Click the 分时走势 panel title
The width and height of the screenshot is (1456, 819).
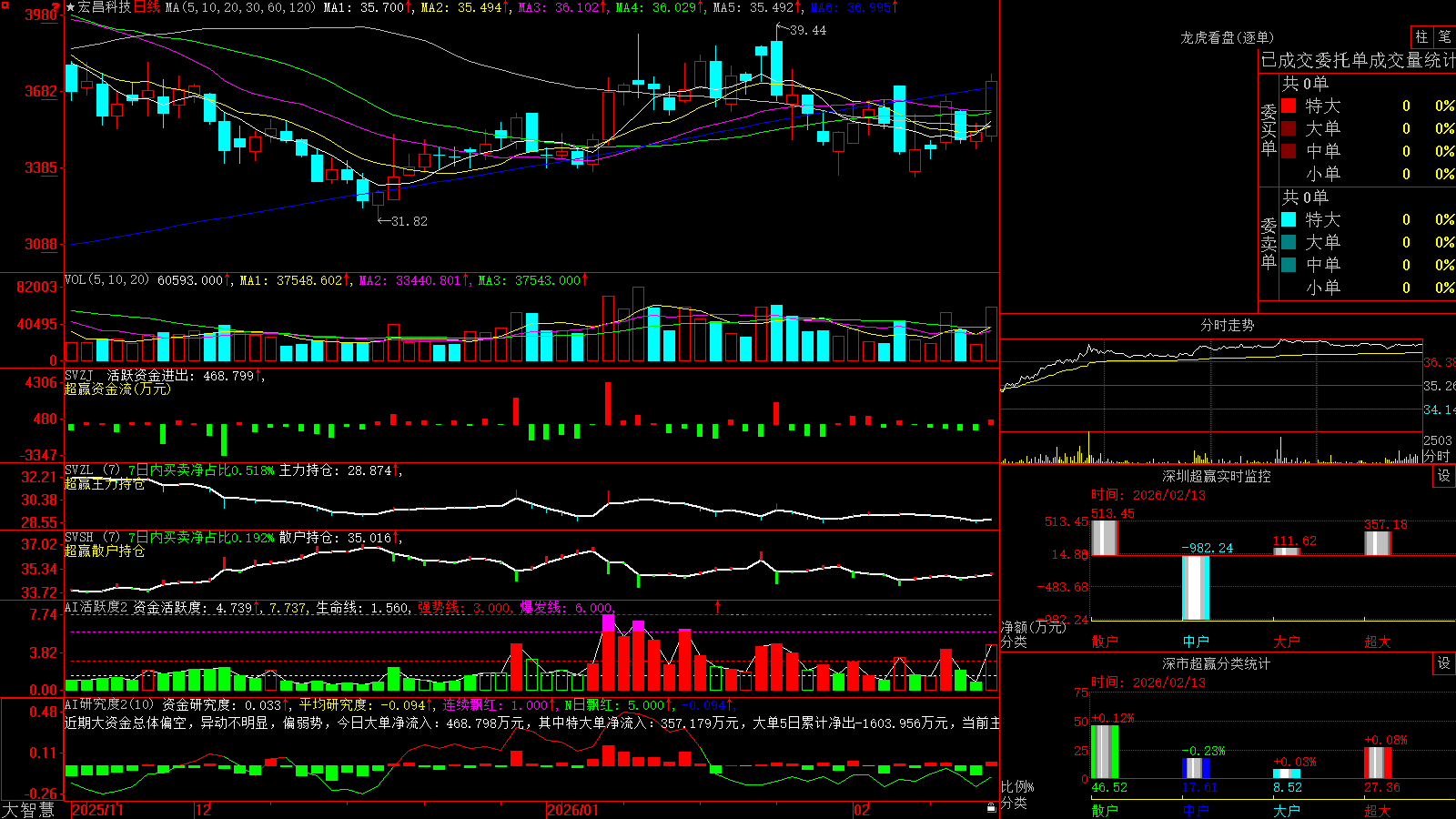coord(1228,325)
